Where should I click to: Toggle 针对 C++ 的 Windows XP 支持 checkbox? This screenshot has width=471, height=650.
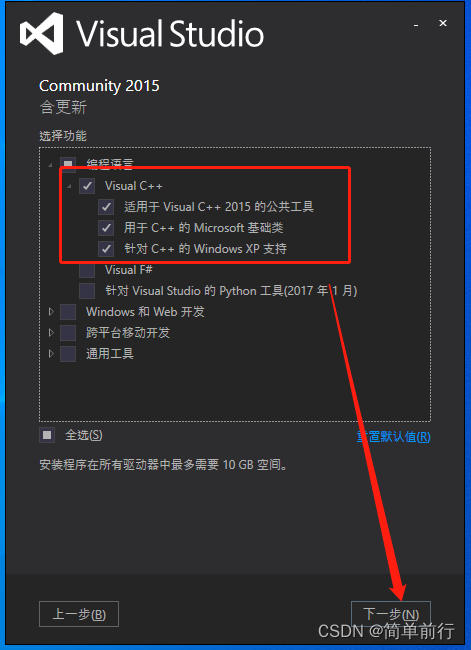coord(106,249)
